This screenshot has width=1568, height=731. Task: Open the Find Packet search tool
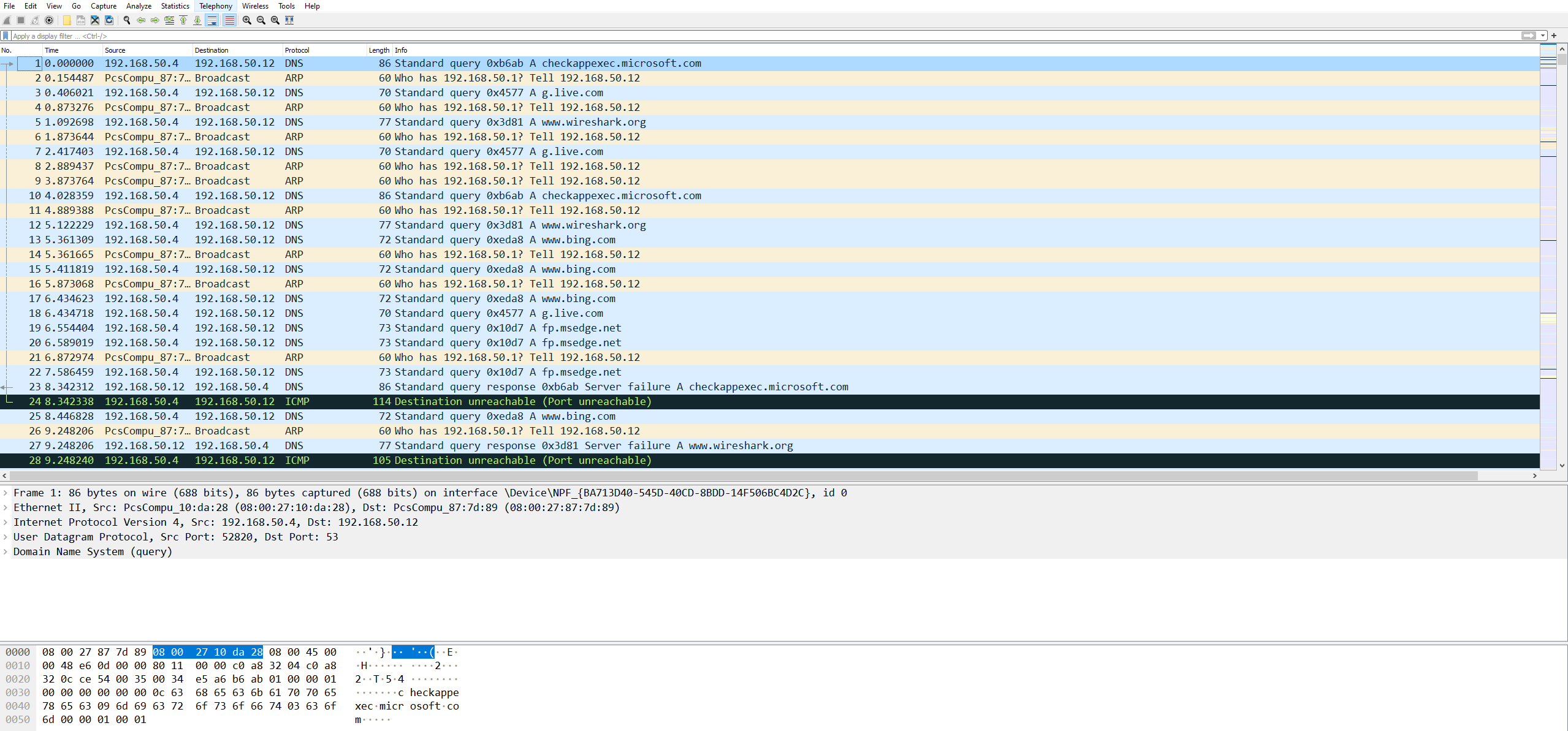[x=125, y=20]
